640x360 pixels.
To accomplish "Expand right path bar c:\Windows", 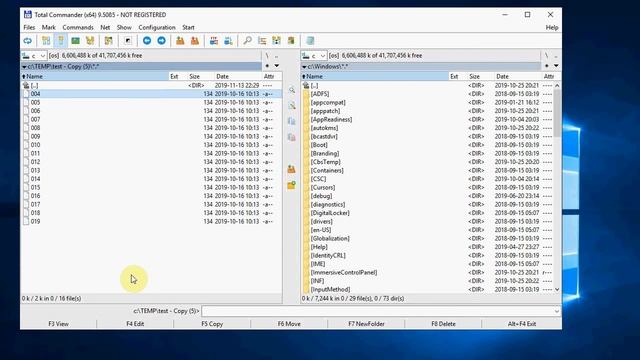I will [421, 66].
